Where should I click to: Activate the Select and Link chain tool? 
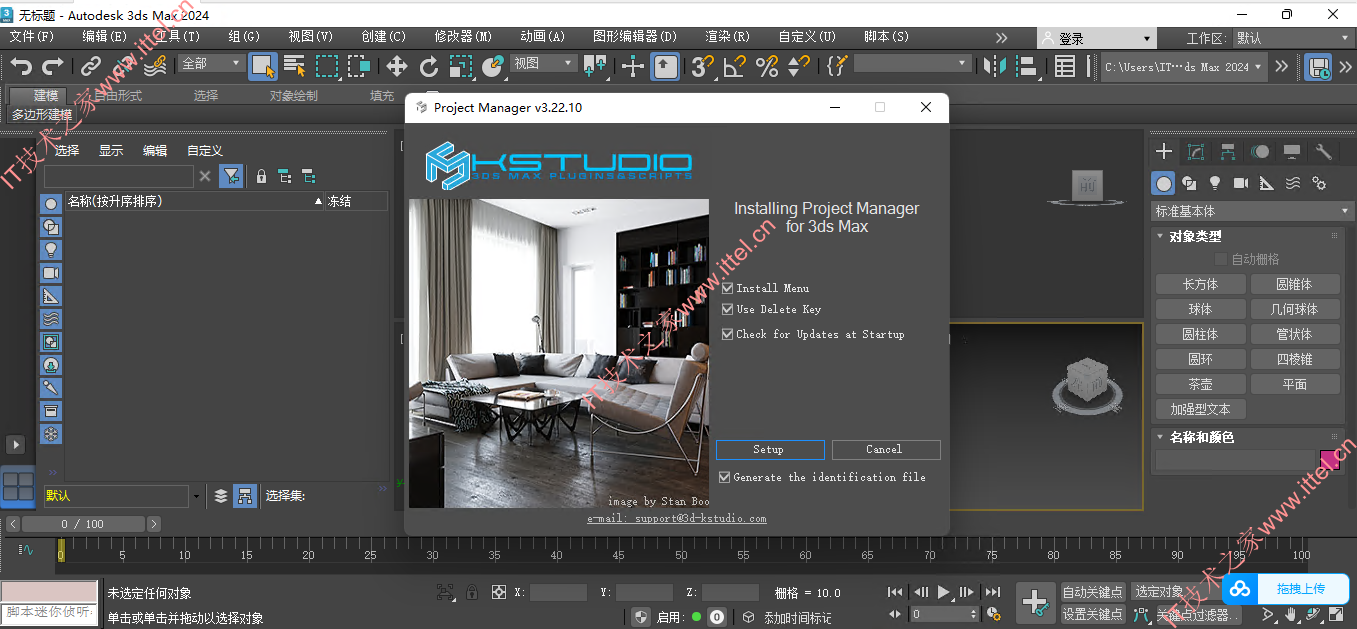tap(91, 67)
